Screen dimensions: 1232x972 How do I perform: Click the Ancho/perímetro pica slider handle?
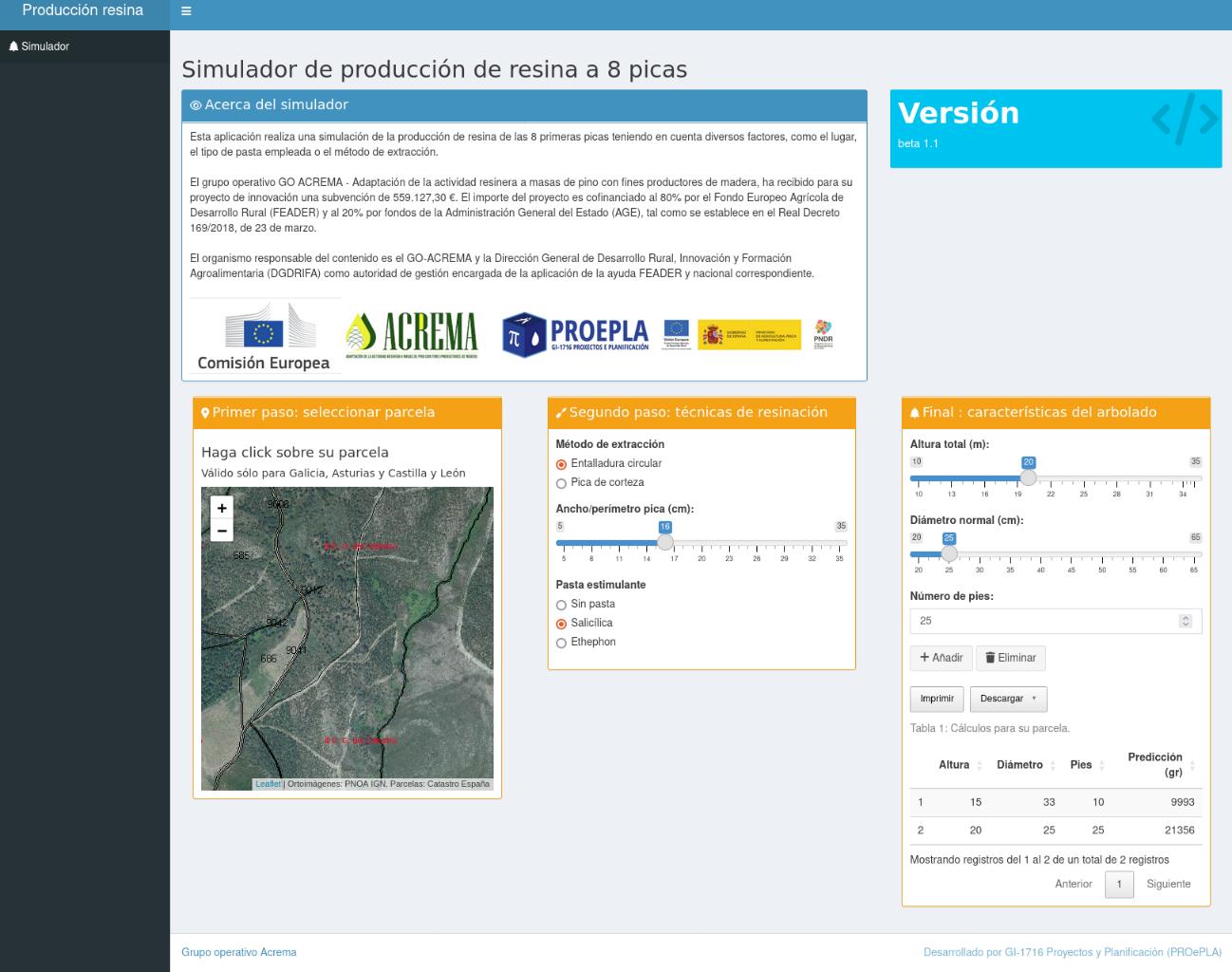(665, 543)
